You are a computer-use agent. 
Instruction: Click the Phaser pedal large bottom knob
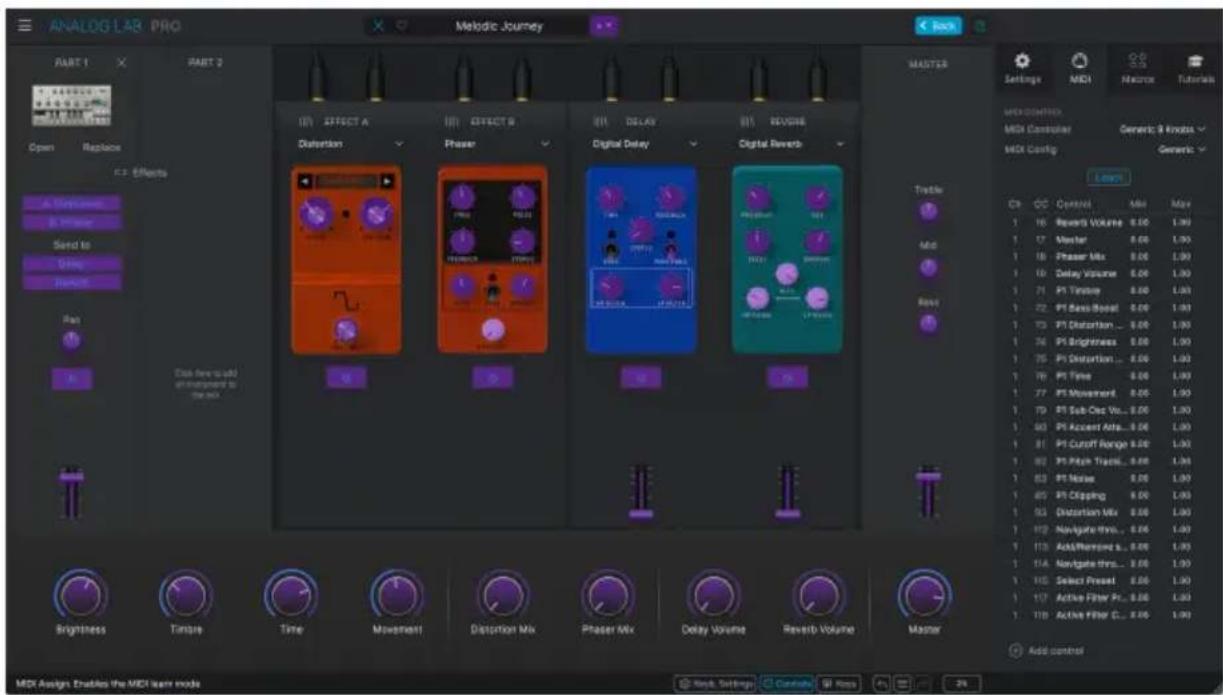pos(491,331)
